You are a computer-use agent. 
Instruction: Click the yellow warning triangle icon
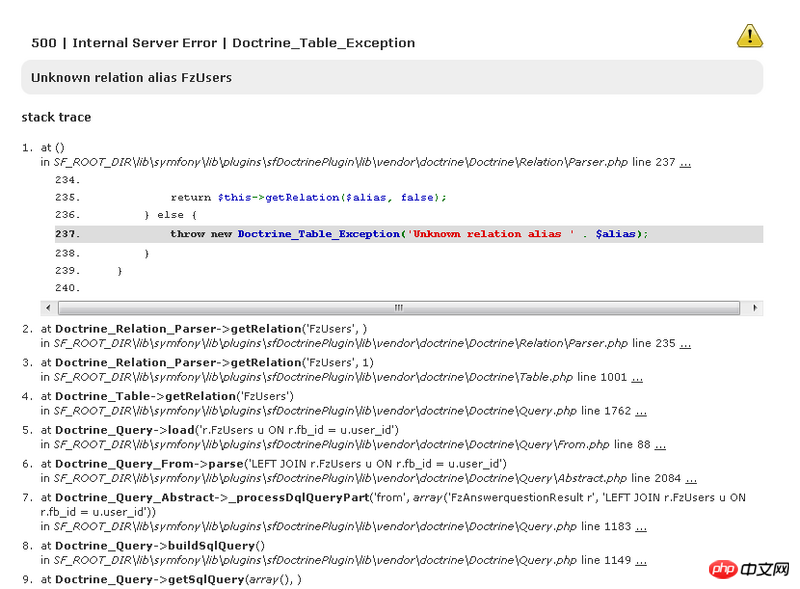click(749, 36)
